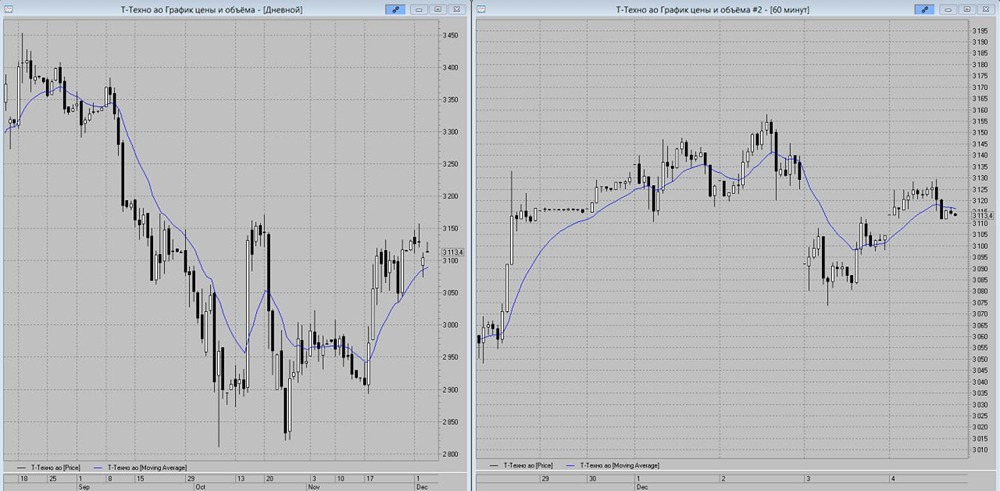Click the date 30 marker on the 60-minute time axis
1000x491 pixels.
pos(593,478)
